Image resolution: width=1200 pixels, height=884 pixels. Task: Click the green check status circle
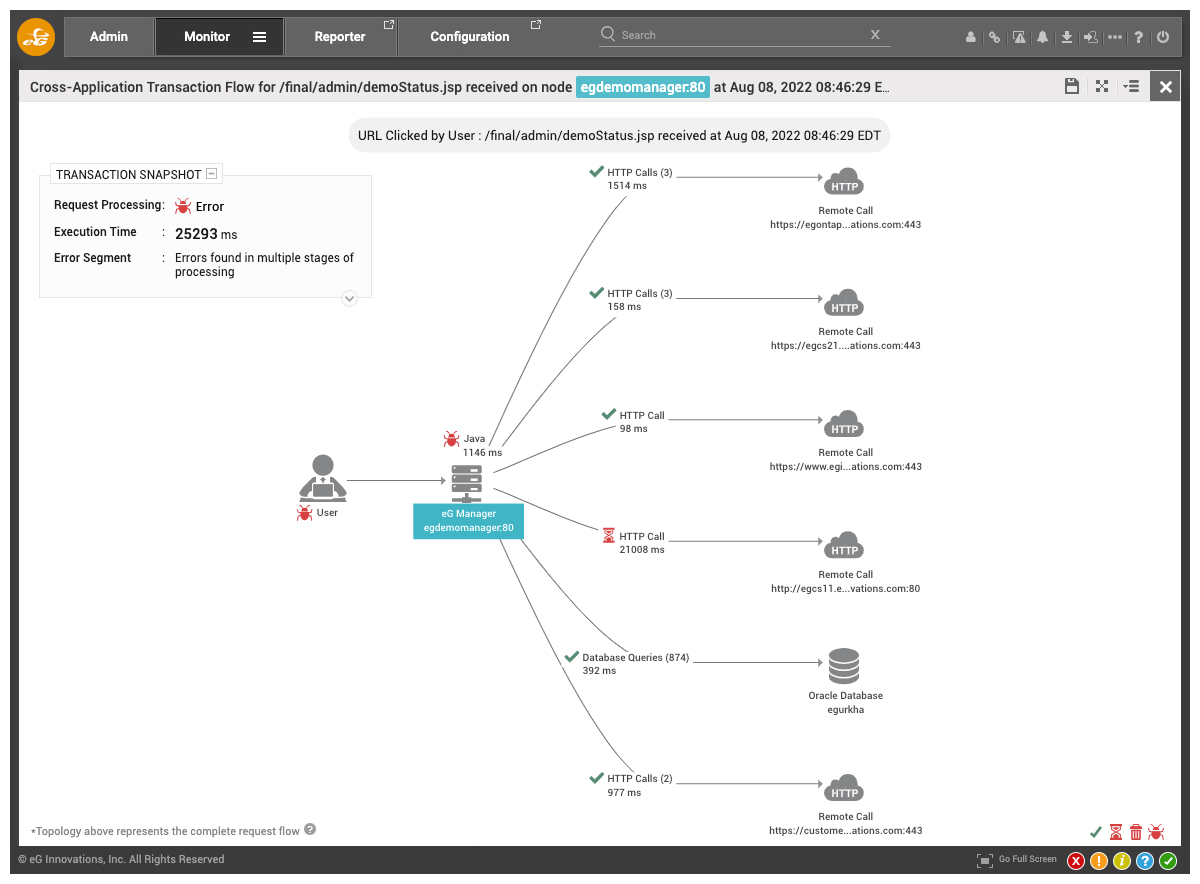pos(1168,860)
